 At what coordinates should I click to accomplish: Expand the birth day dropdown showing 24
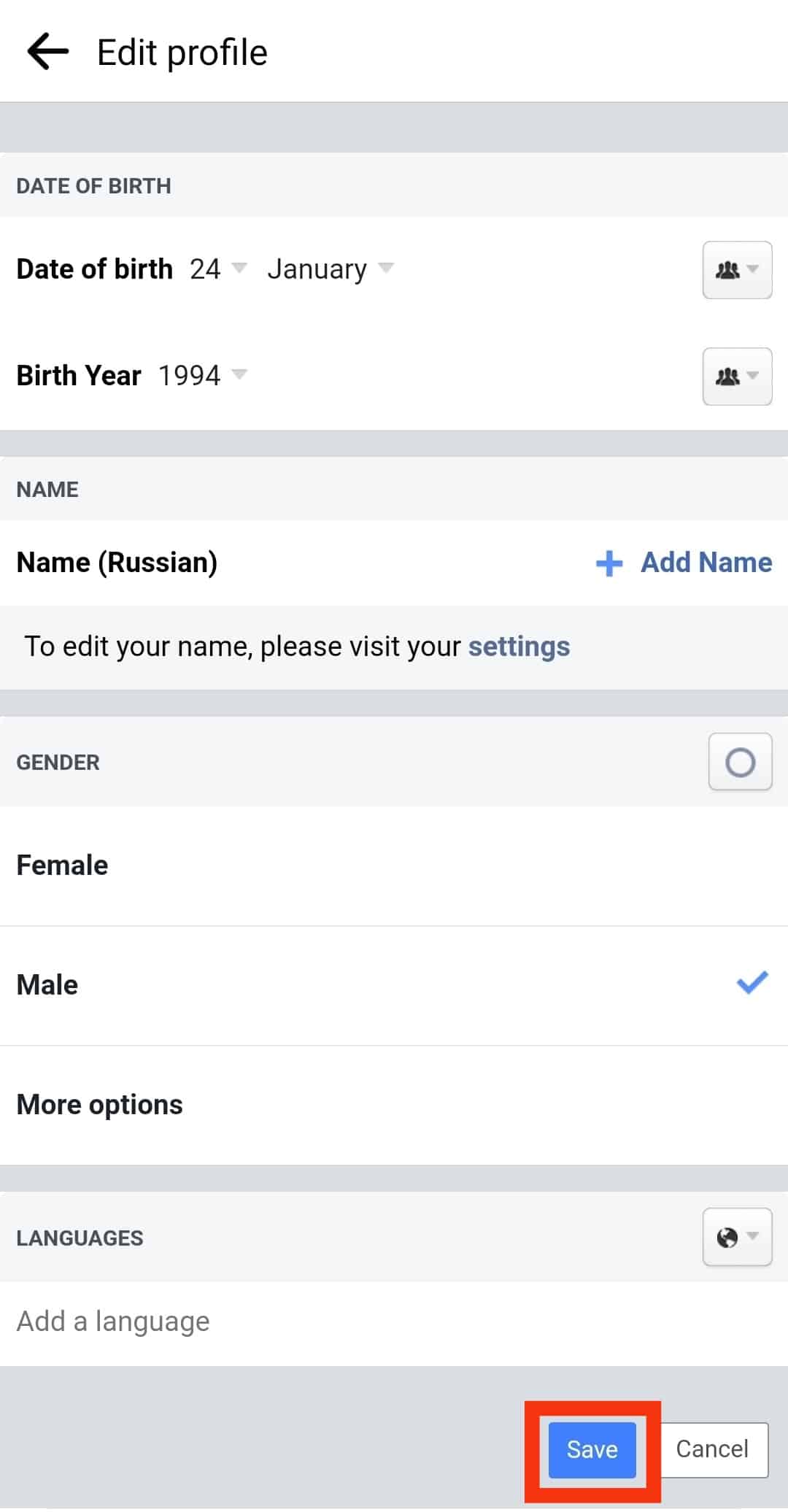pos(217,269)
